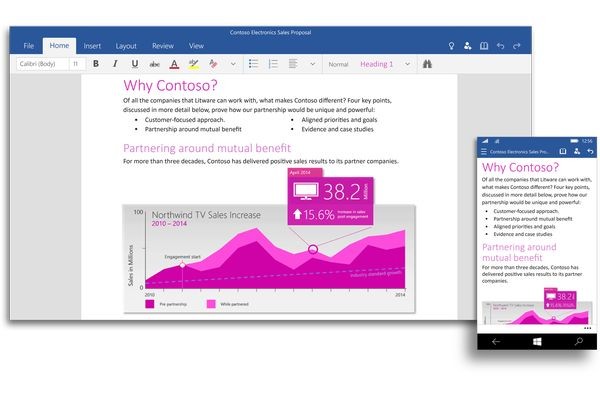Click the paragraph alignment icon
The width and height of the screenshot is (600, 400).
coord(293,64)
